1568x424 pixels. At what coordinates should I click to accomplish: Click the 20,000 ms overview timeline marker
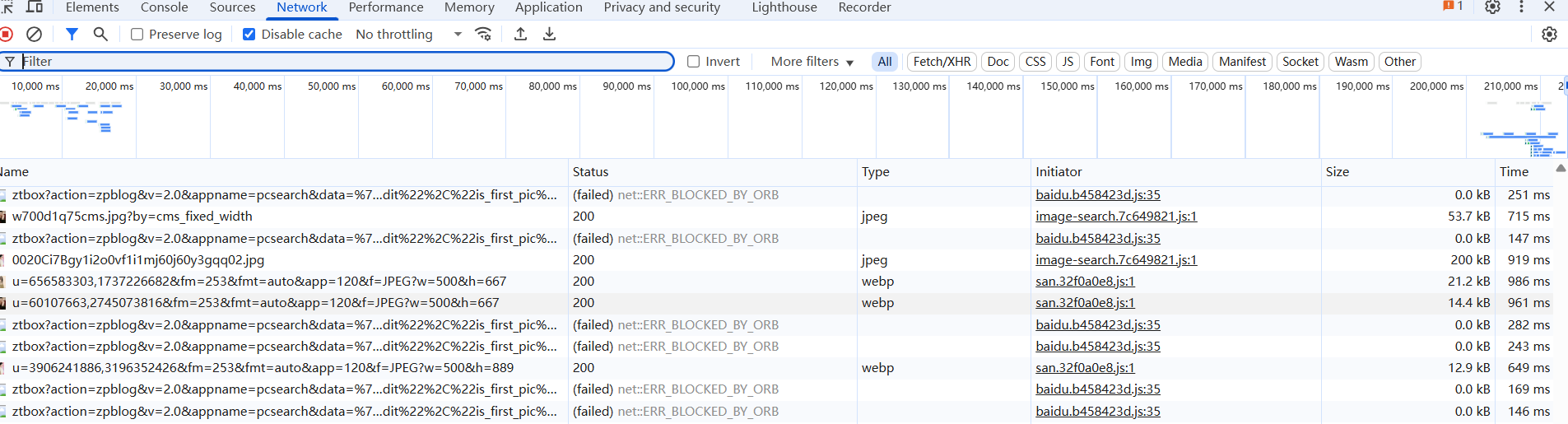pos(109,86)
